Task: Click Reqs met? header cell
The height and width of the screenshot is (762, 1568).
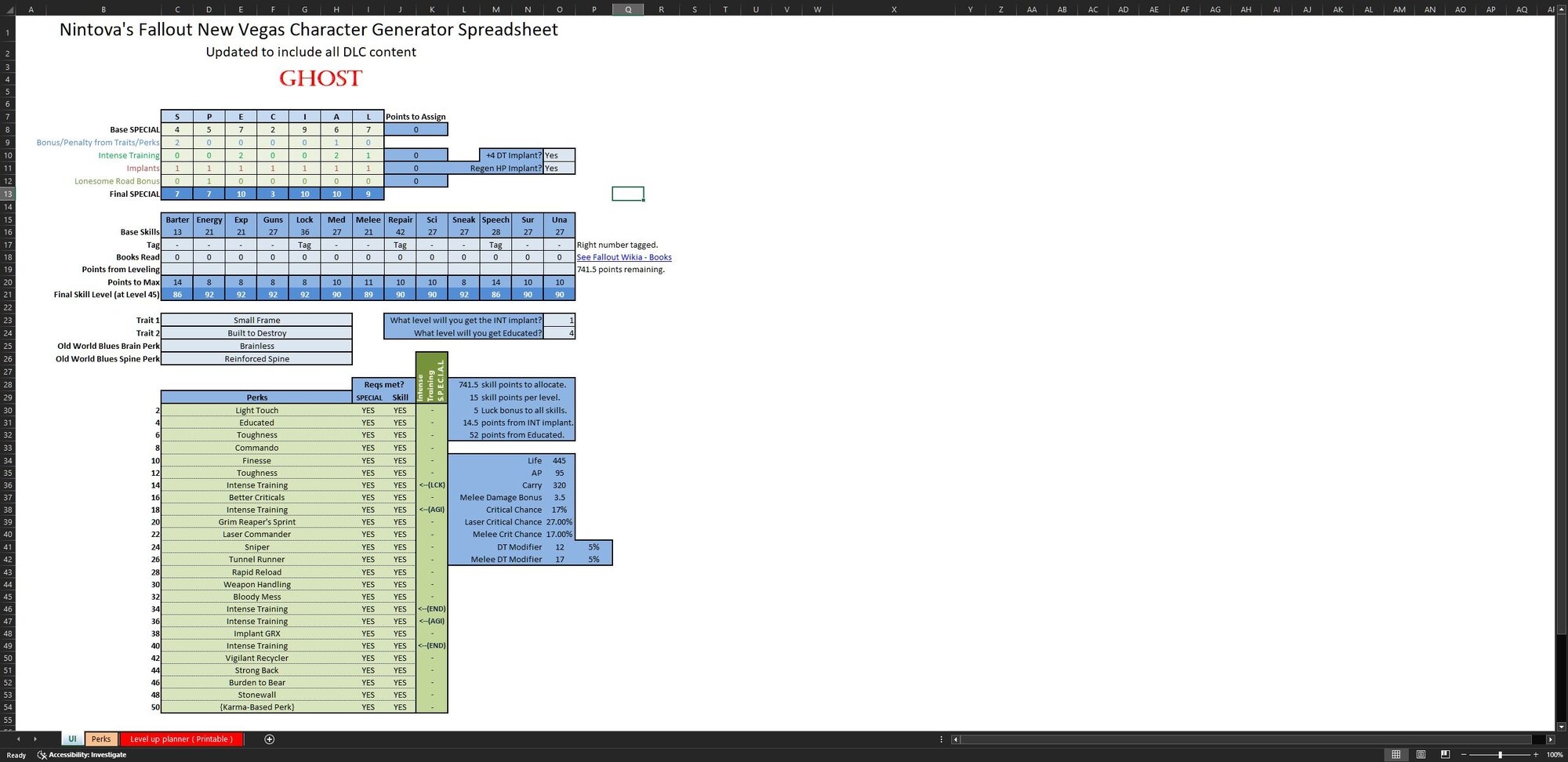Action: click(x=384, y=384)
